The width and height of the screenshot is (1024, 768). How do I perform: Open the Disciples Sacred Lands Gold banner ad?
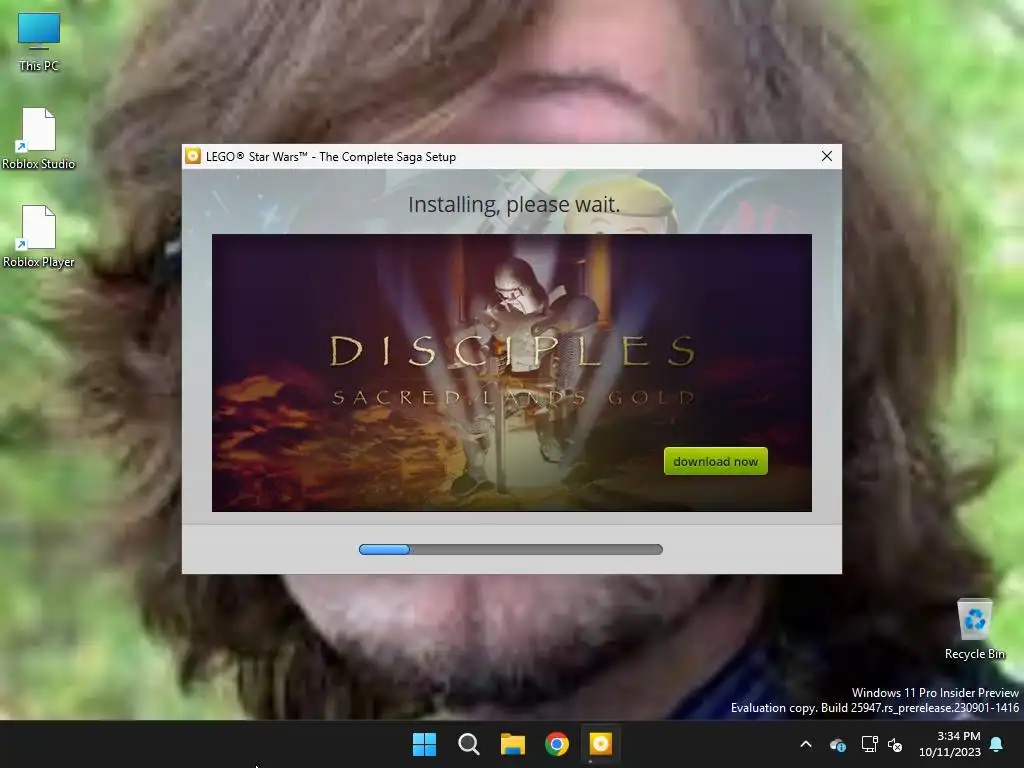511,372
